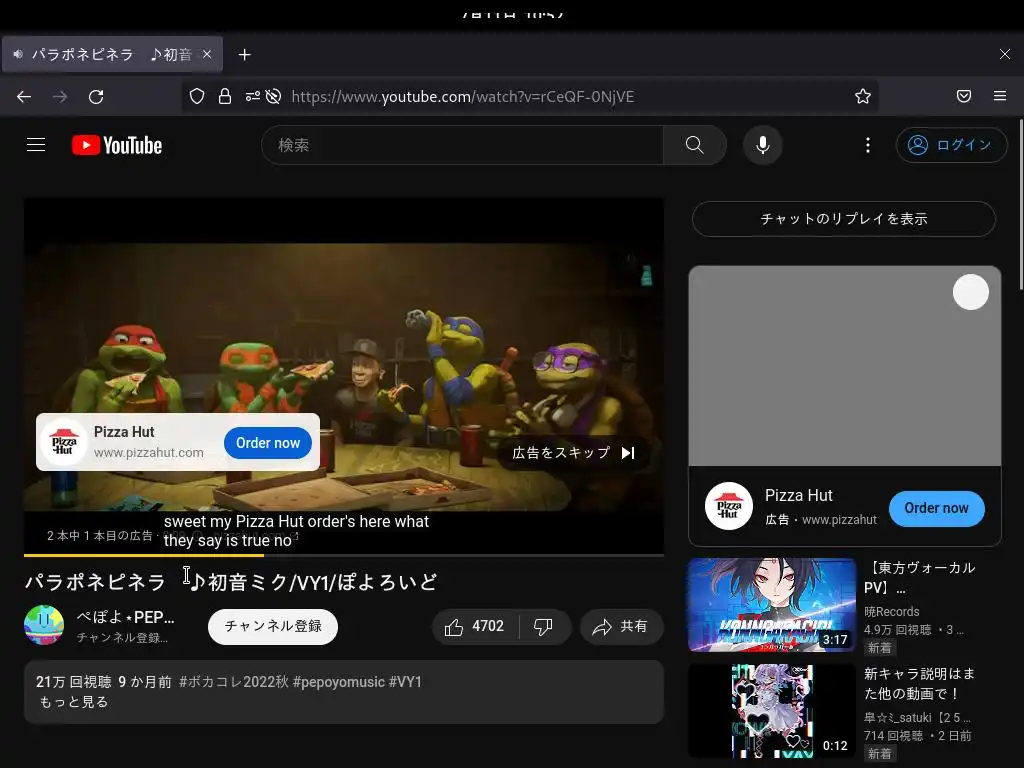Viewport: 1024px width, 768px height.
Task: Click Order now in the sidebar ad
Action: point(936,508)
